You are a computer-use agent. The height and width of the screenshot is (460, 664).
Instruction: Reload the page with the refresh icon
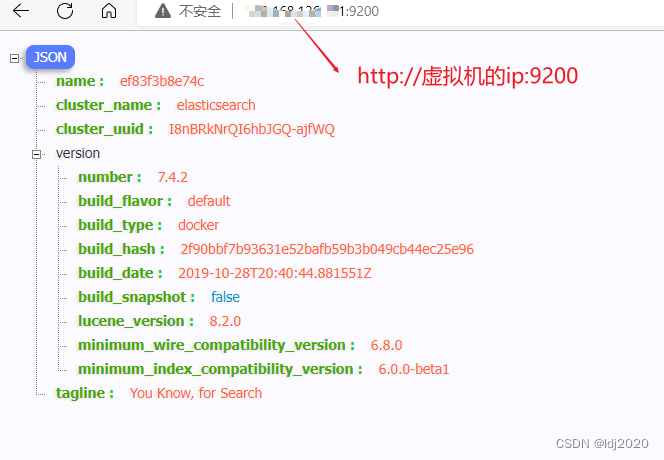[65, 11]
